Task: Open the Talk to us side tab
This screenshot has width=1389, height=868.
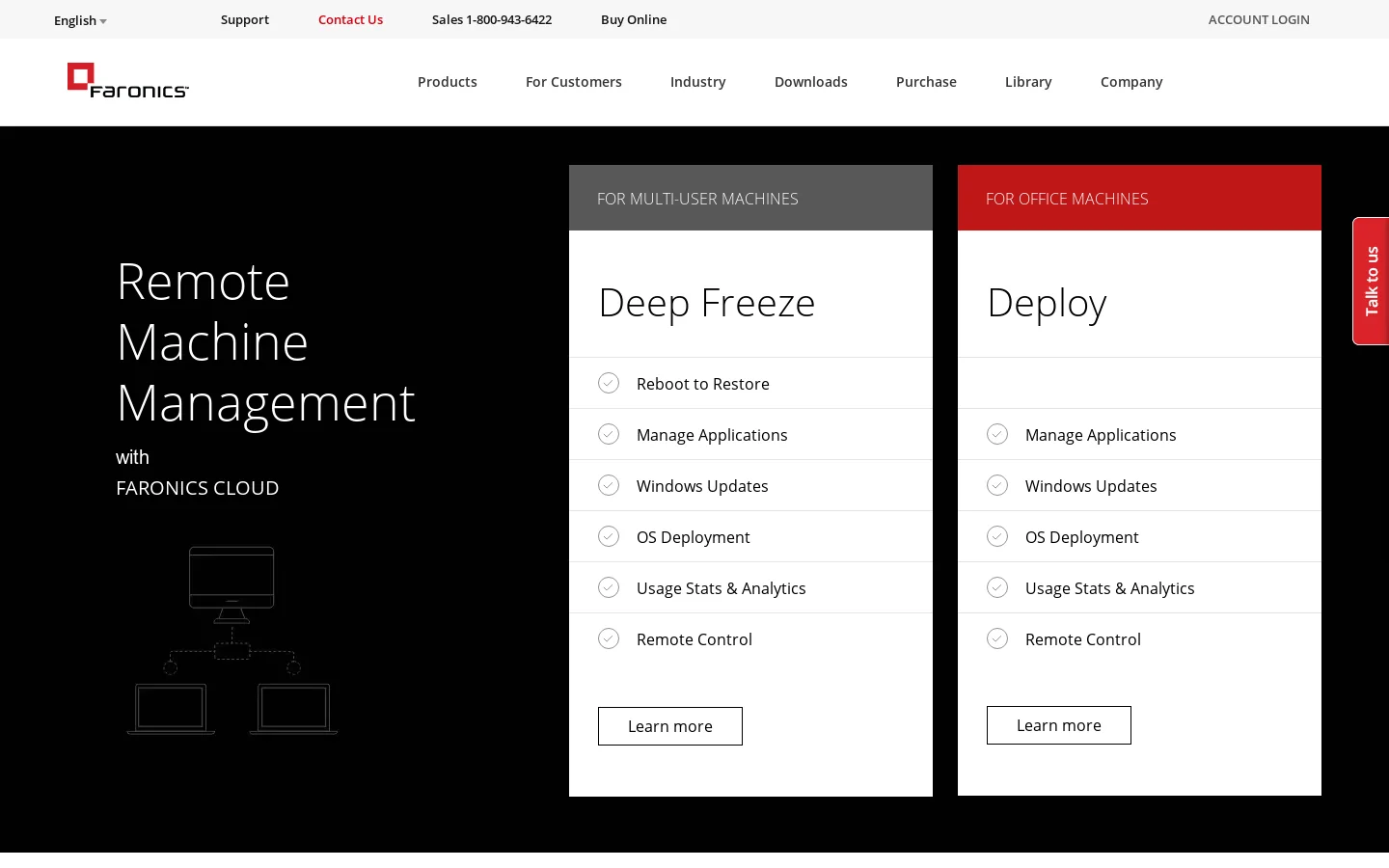Action: (x=1371, y=281)
